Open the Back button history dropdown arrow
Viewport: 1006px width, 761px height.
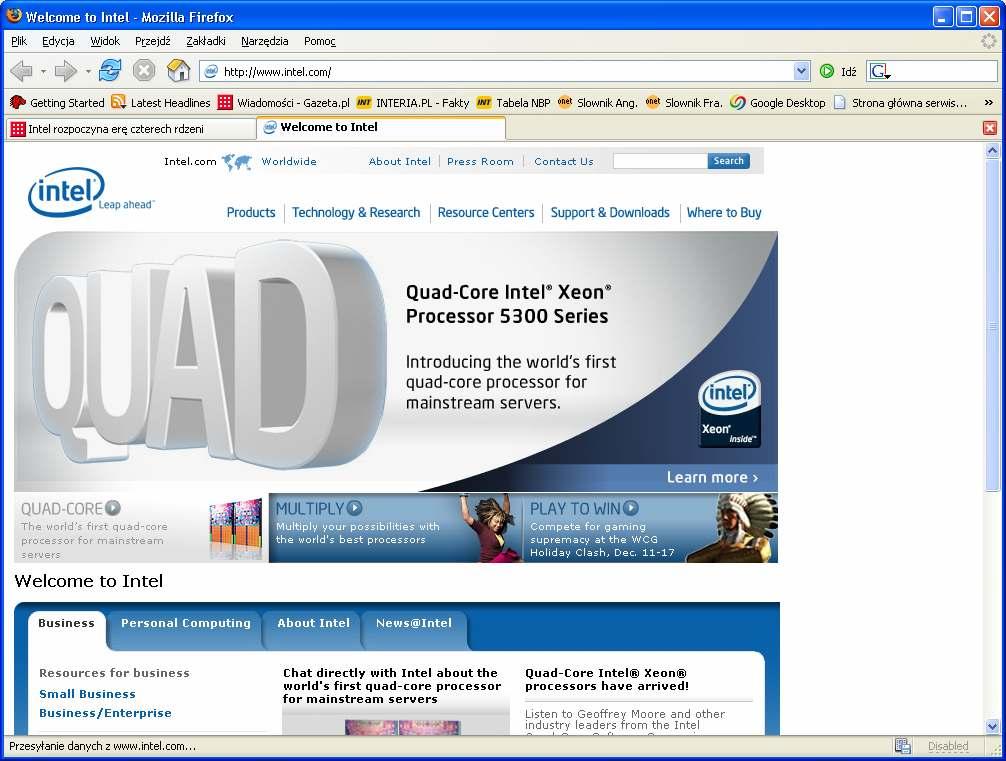pyautogui.click(x=43, y=71)
